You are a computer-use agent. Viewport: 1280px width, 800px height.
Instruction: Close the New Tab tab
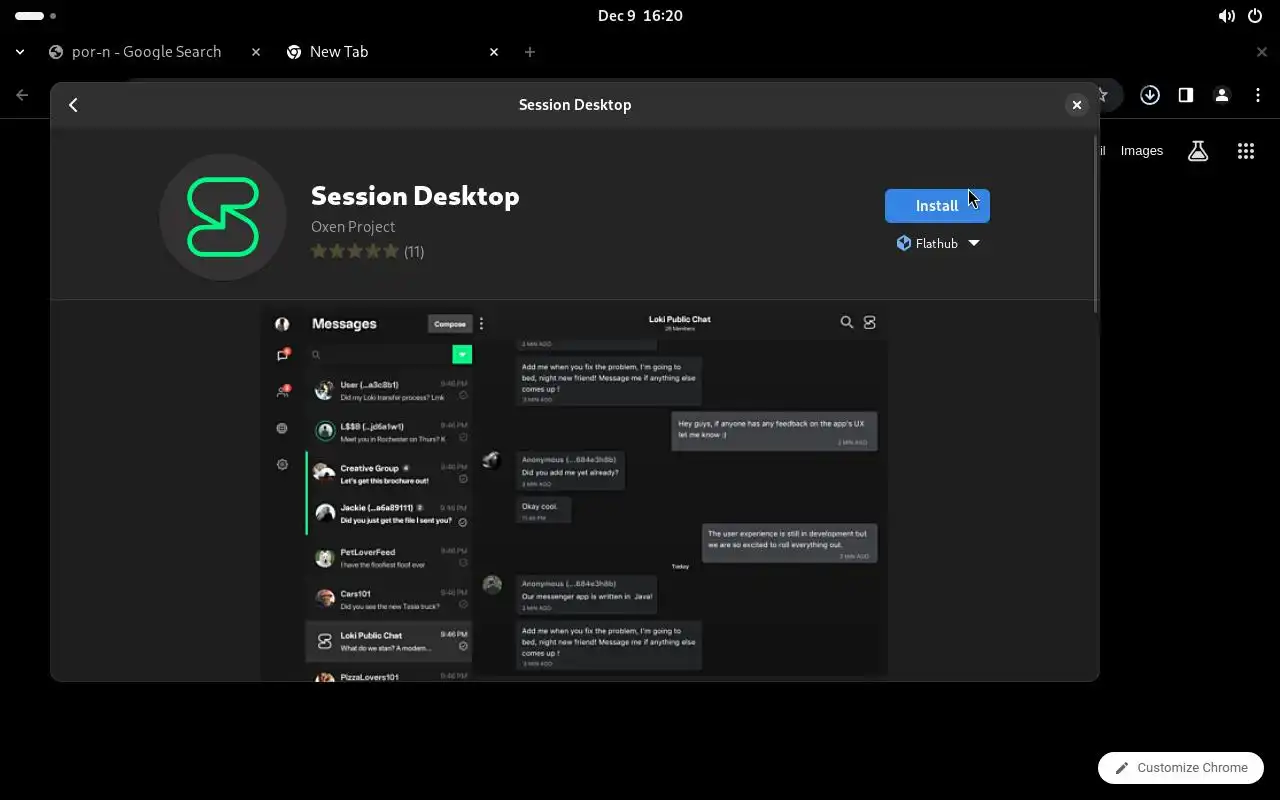pyautogui.click(x=494, y=52)
